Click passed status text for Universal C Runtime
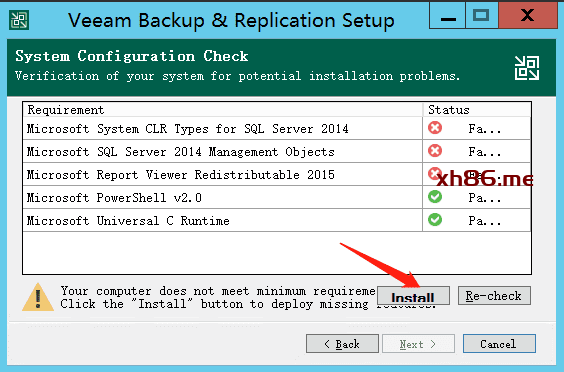Image resolution: width=564 pixels, height=372 pixels. (485, 221)
